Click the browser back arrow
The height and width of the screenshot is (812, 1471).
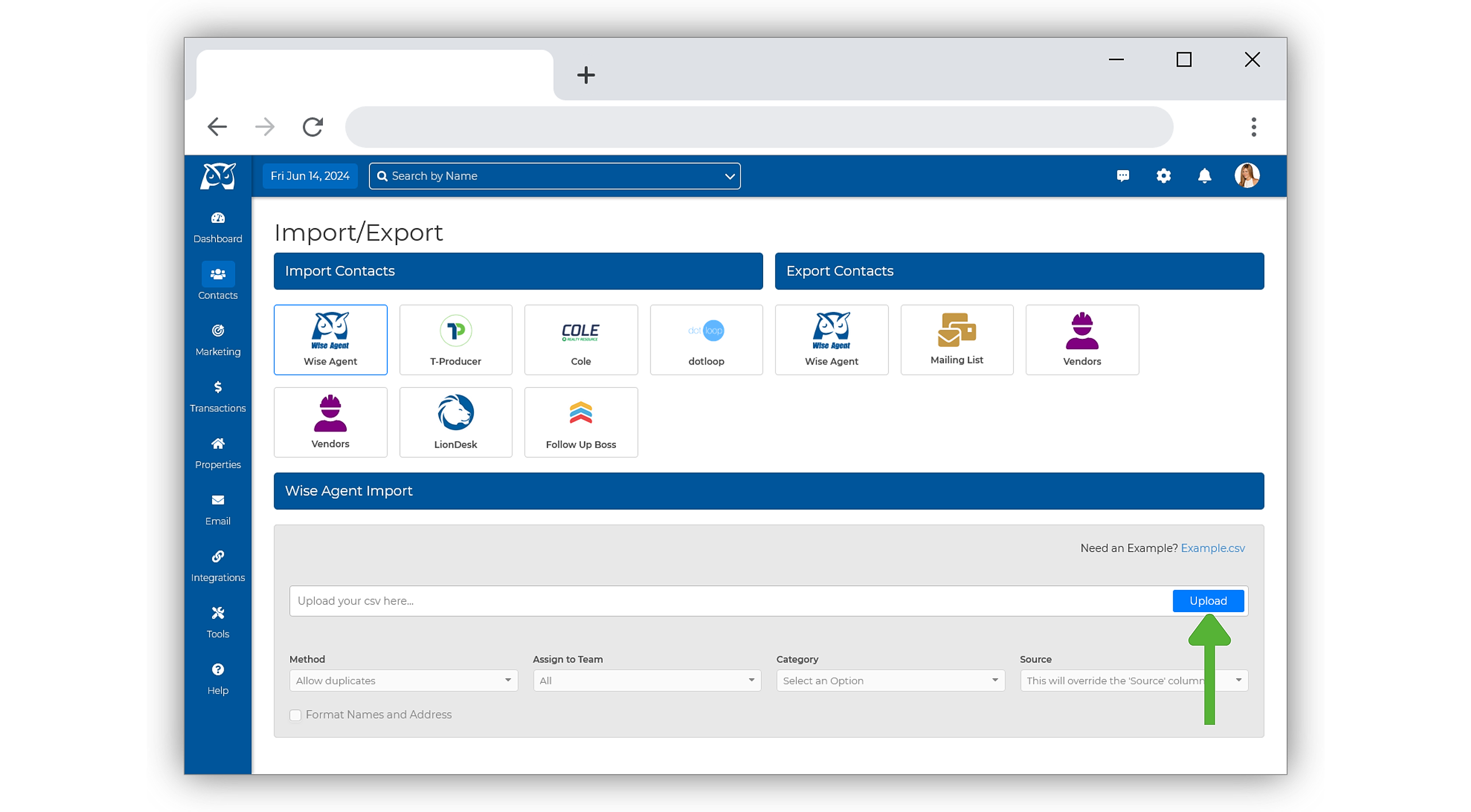(x=217, y=126)
